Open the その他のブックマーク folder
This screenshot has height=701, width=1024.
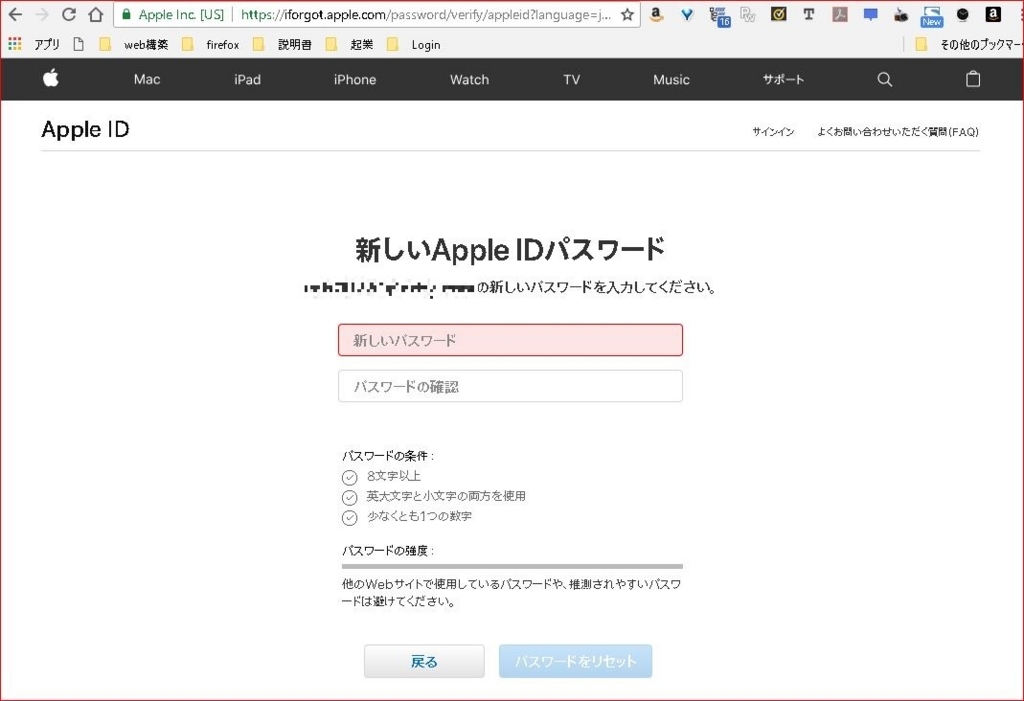point(968,44)
